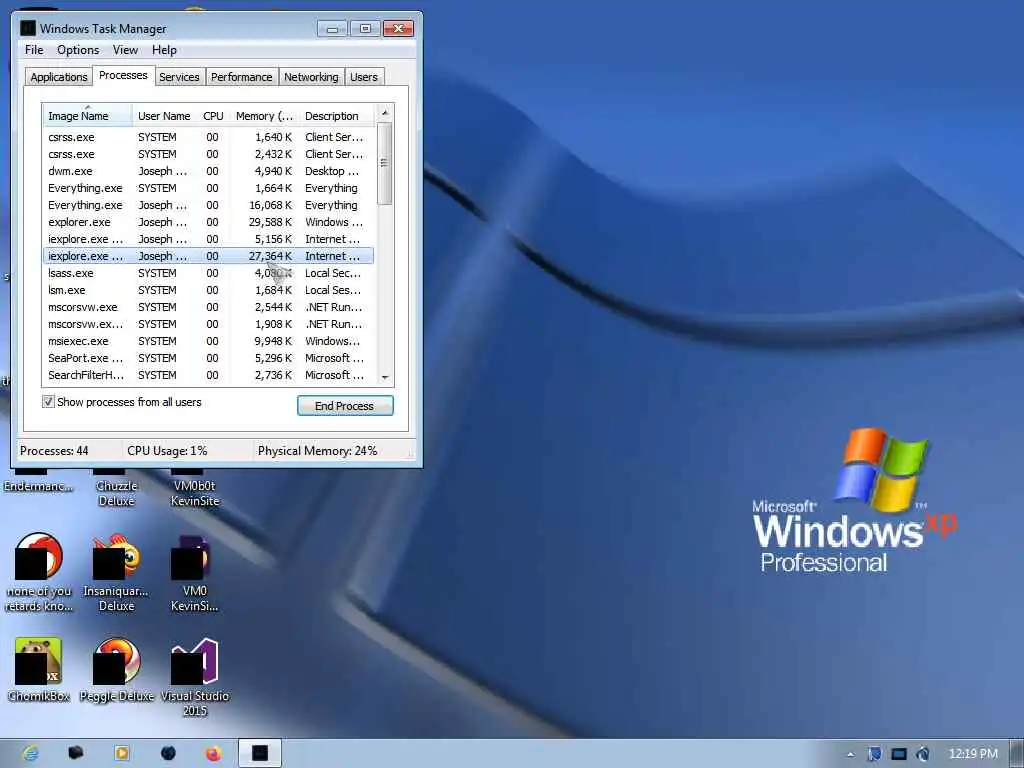Select the SearchFilterH... process row

pos(209,375)
